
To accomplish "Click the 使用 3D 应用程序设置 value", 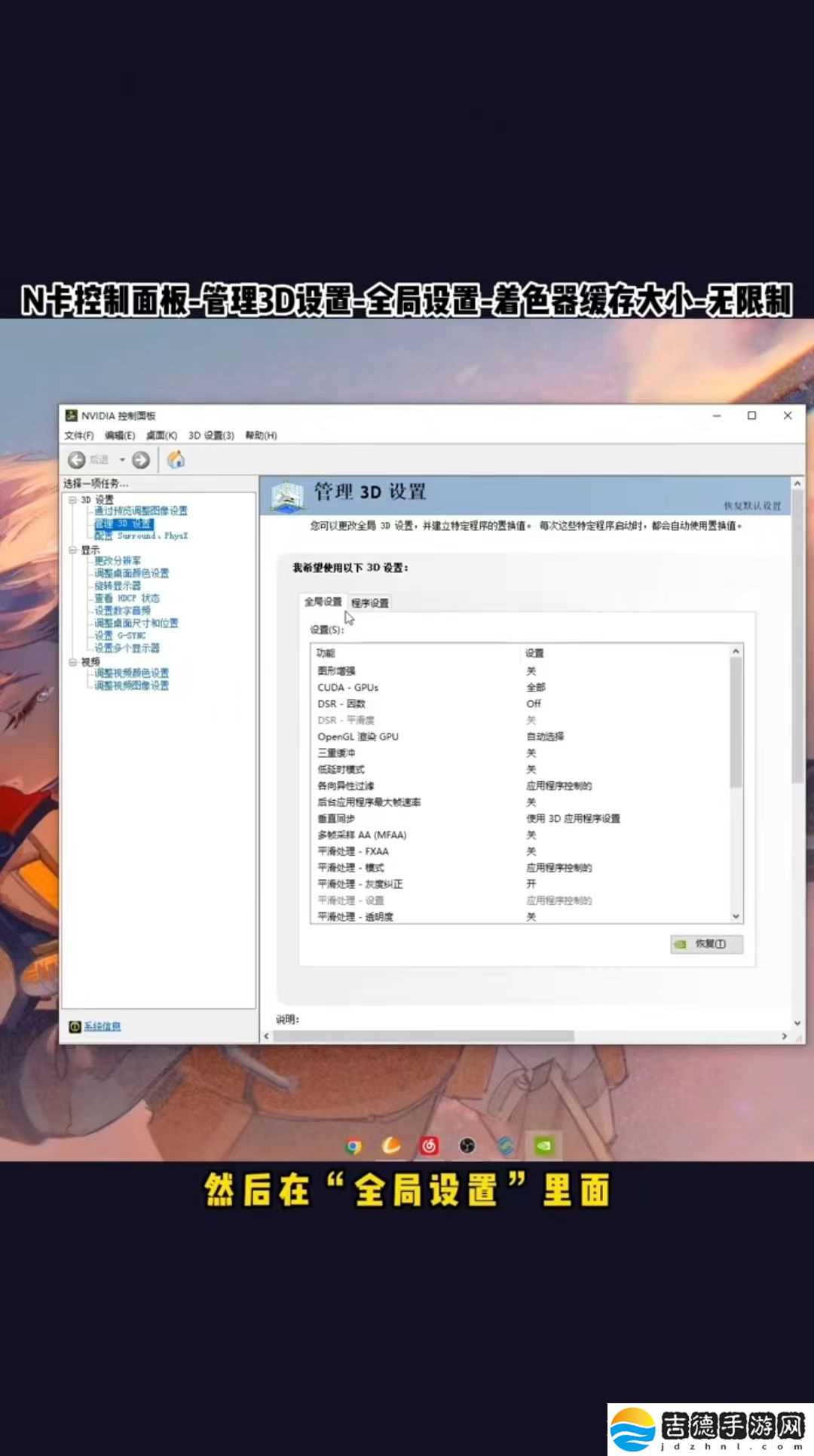I will point(573,819).
